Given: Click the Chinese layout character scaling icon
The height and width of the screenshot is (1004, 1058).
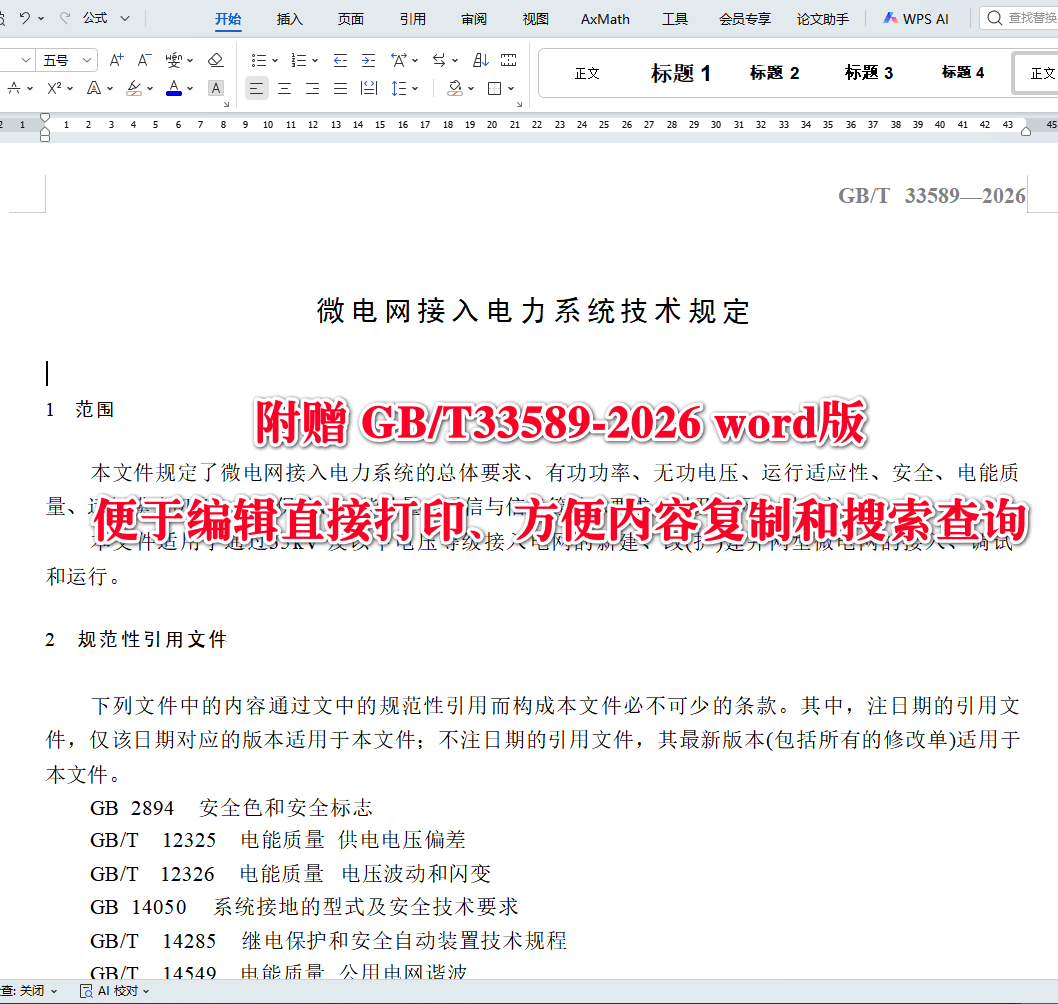Looking at the screenshot, I should point(399,61).
